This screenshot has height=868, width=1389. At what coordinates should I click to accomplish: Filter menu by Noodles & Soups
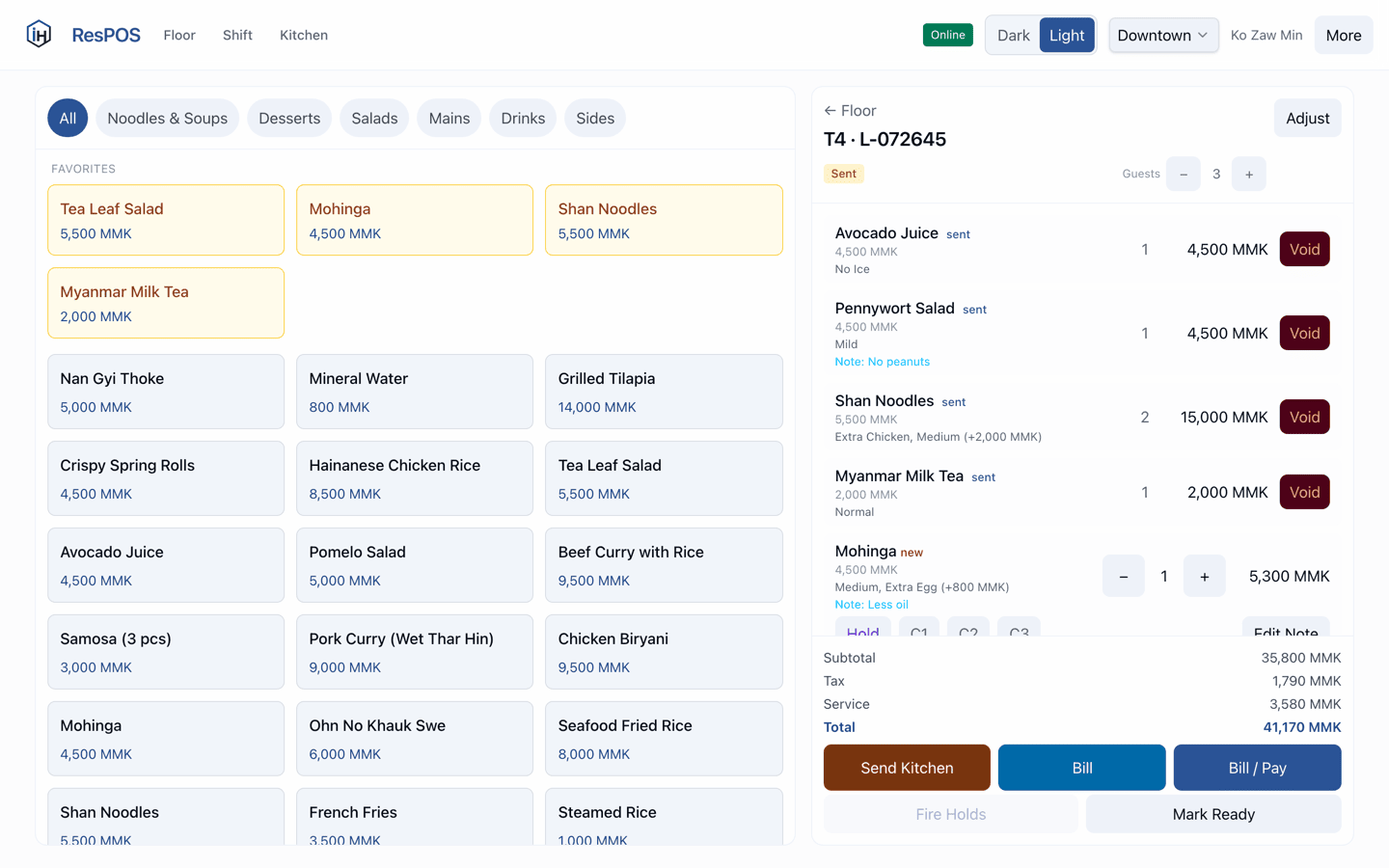[168, 119]
